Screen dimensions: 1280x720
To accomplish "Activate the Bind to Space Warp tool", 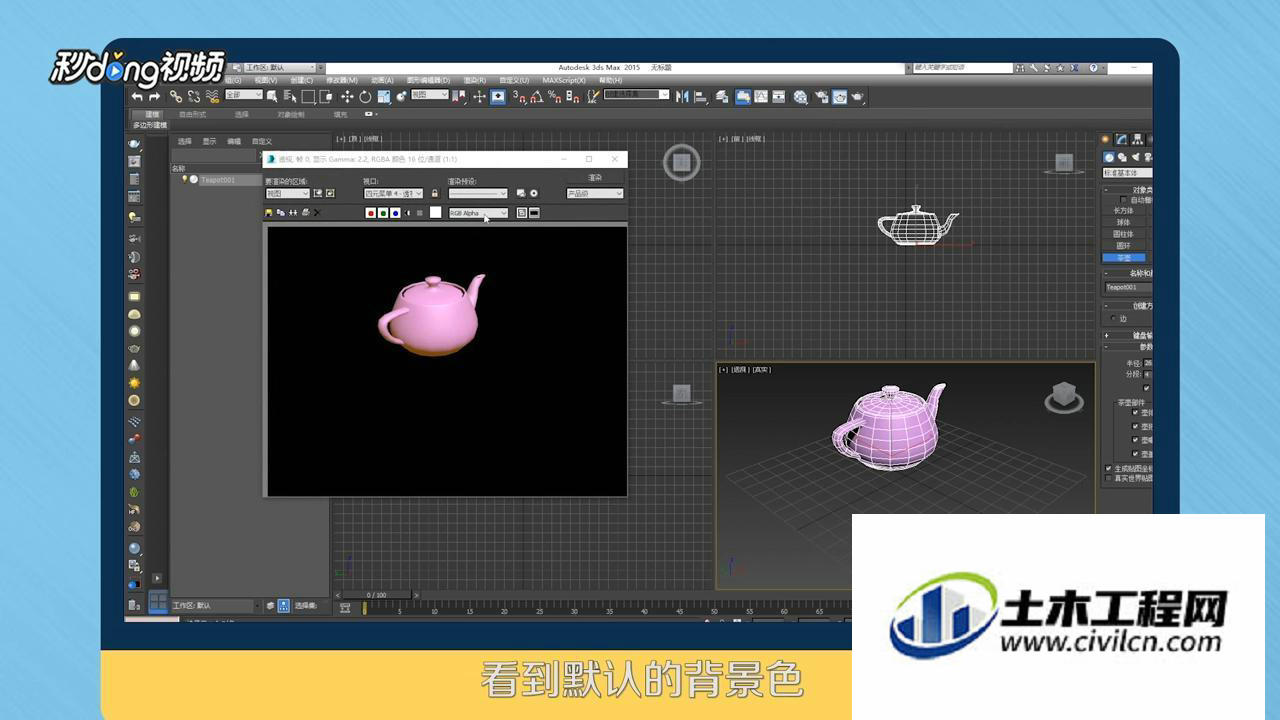I will (213, 96).
